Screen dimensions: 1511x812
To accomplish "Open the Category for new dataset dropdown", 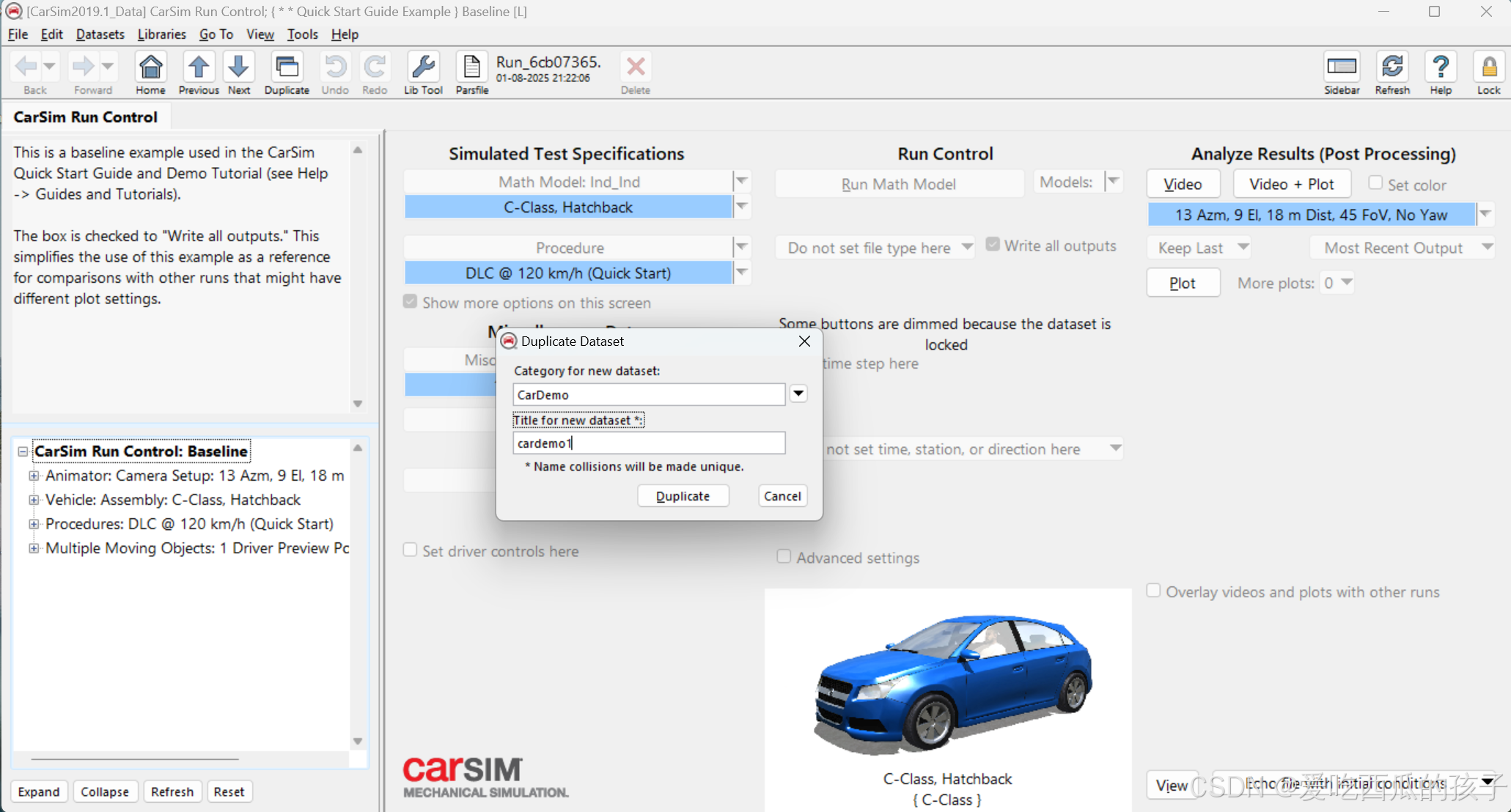I will pyautogui.click(x=798, y=394).
